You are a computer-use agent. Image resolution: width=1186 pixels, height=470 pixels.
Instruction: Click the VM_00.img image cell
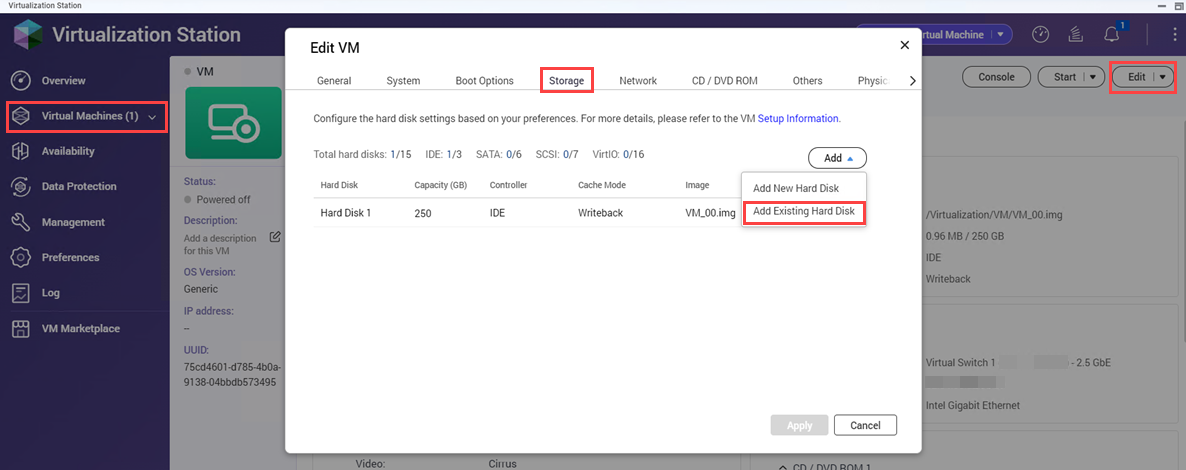[x=710, y=213]
